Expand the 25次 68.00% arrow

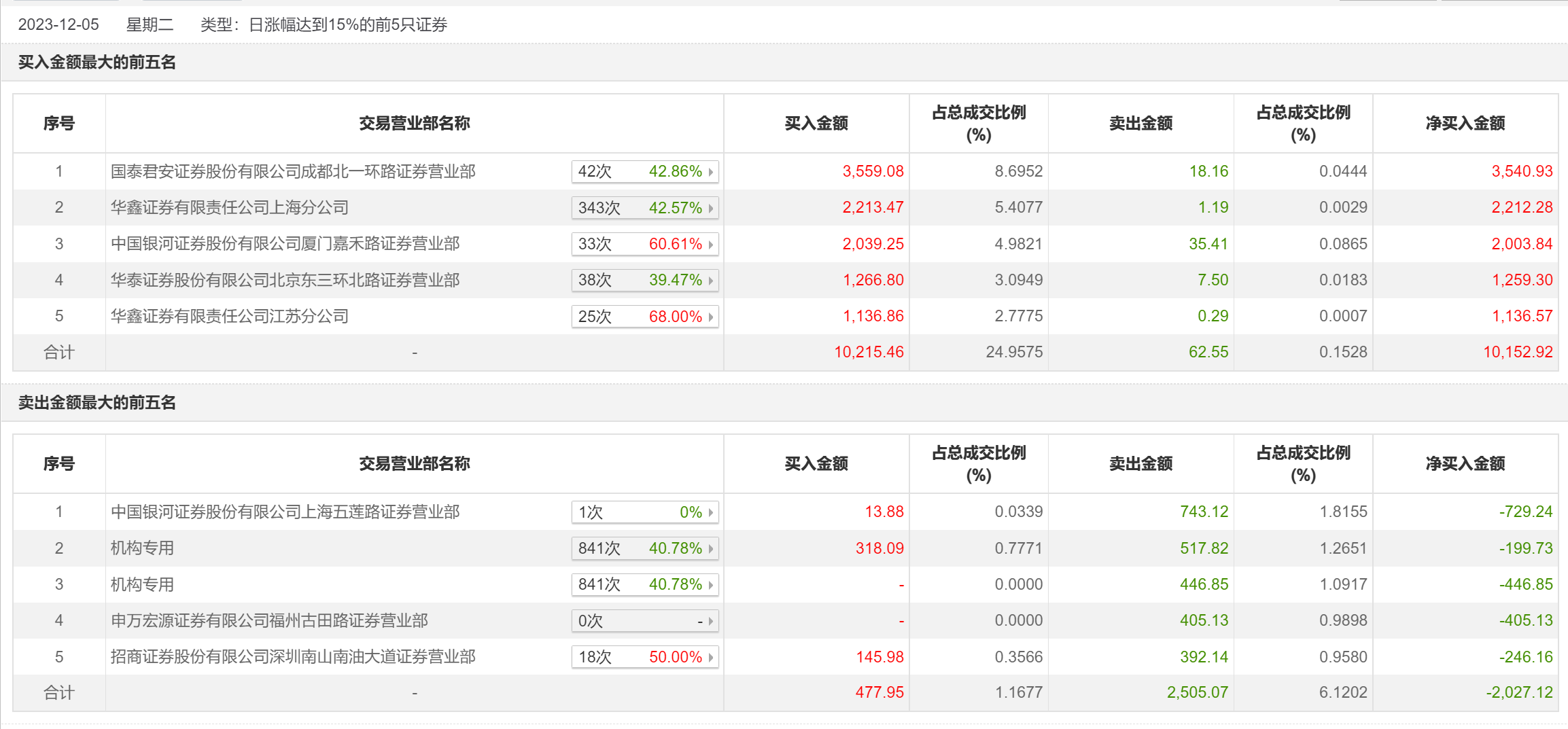coord(711,315)
